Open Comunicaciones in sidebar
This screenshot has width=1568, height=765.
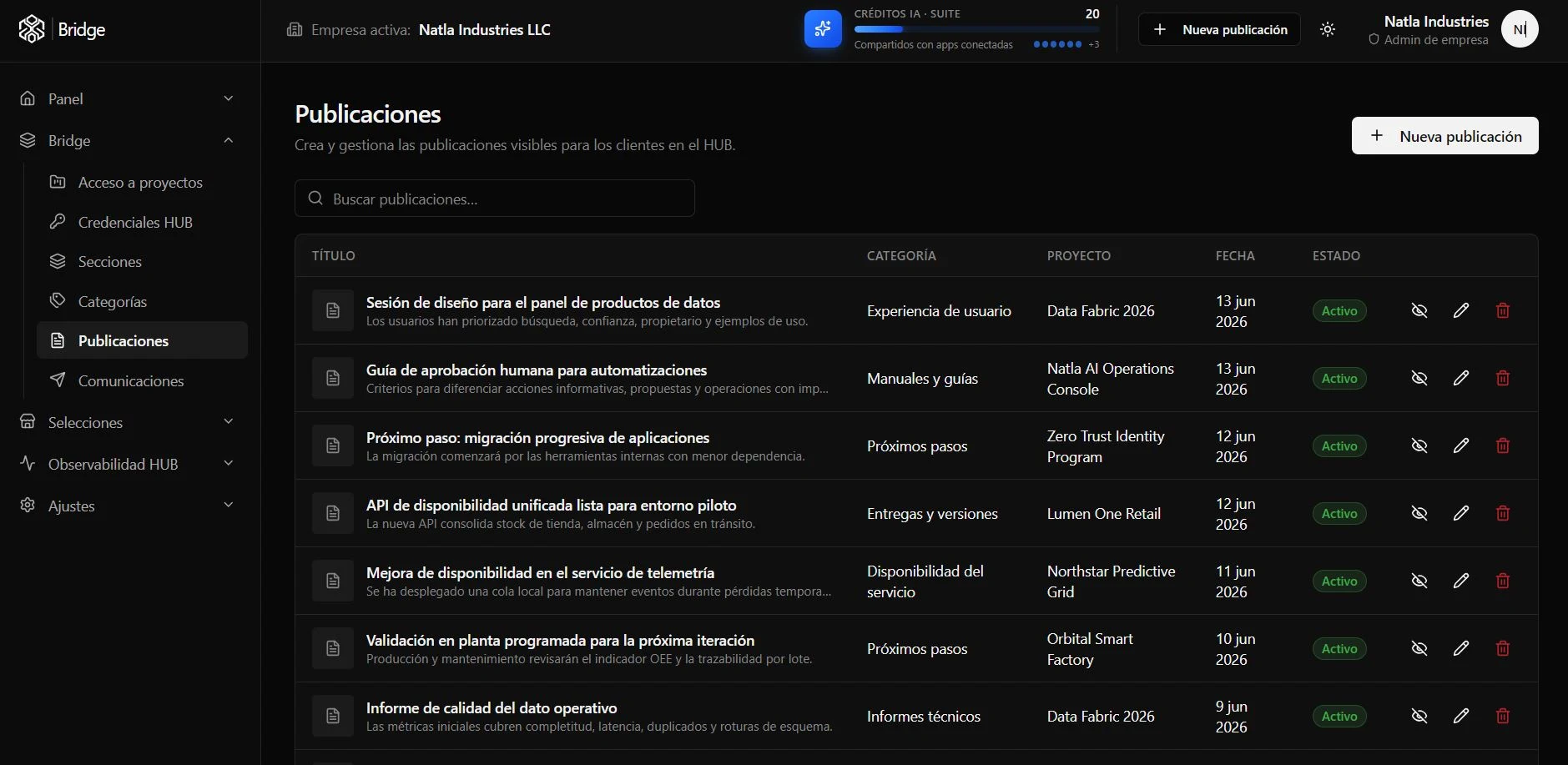tap(143, 380)
